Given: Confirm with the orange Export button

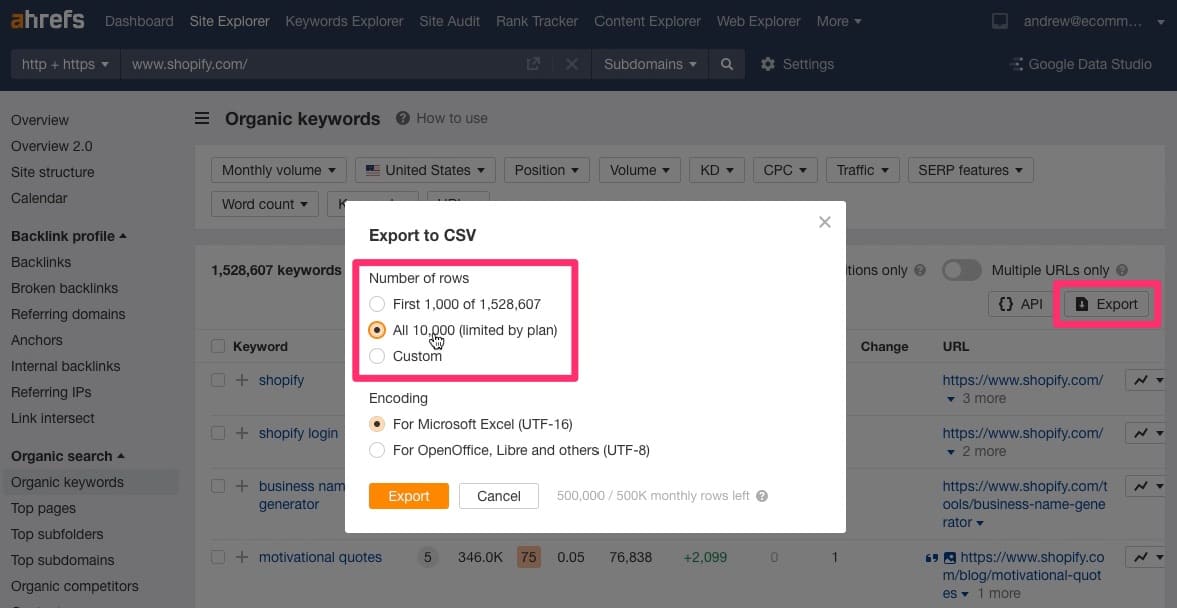Looking at the screenshot, I should coord(408,496).
